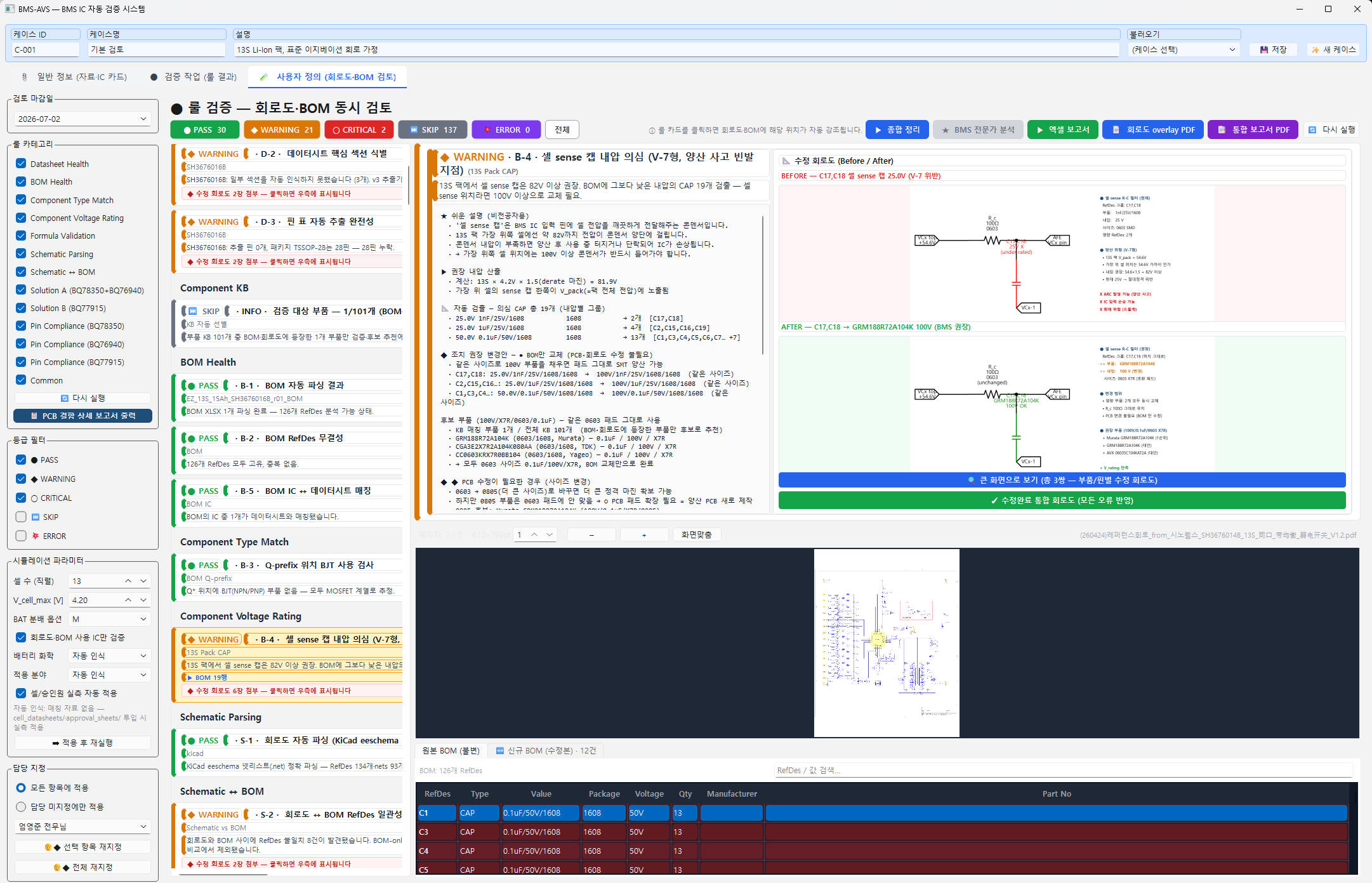Uncheck the Datasheet Health category
The image size is (1372, 883).
21,163
